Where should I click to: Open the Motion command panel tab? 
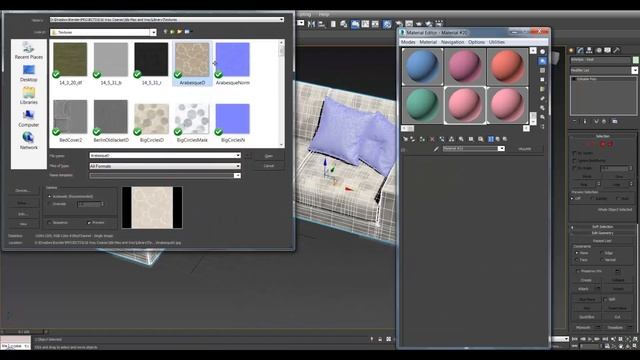click(598, 51)
